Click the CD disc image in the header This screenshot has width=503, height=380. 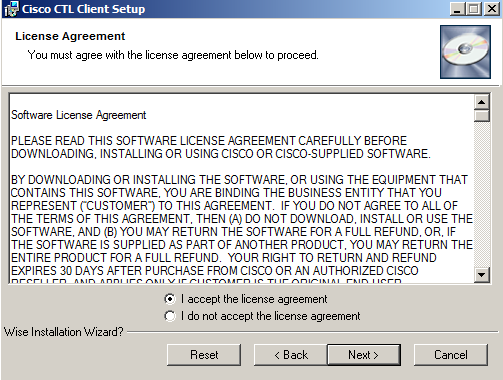click(x=465, y=52)
